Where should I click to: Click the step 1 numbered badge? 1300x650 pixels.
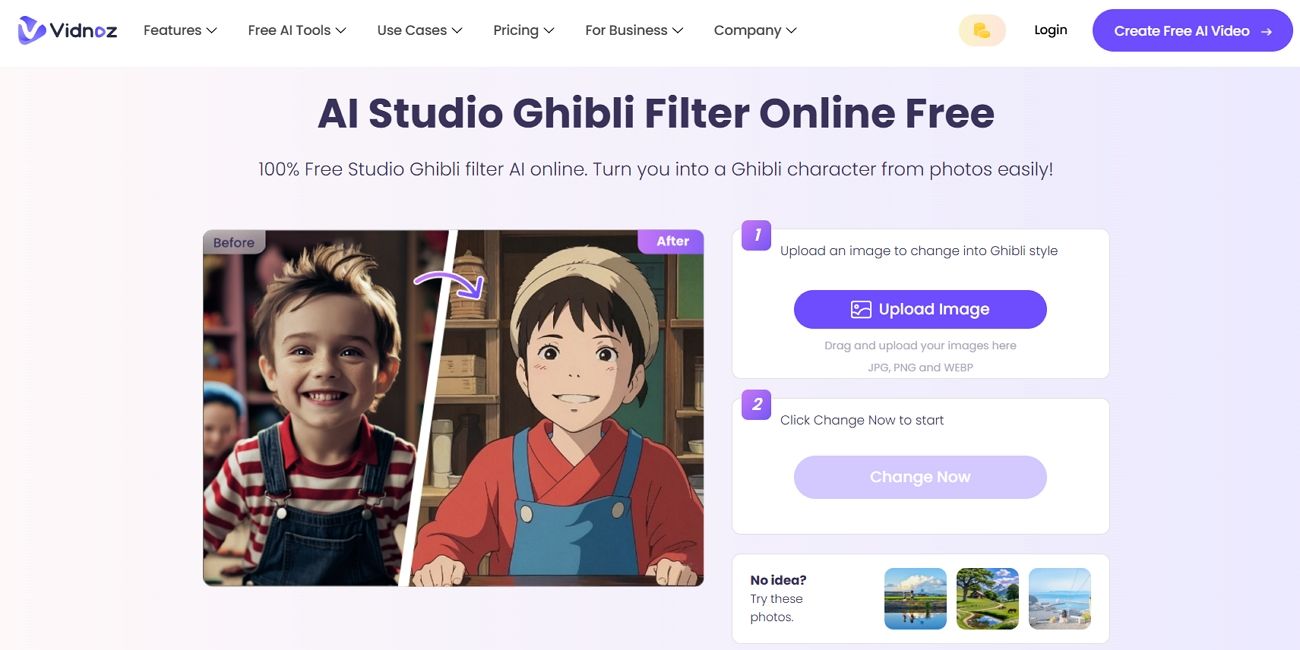756,235
